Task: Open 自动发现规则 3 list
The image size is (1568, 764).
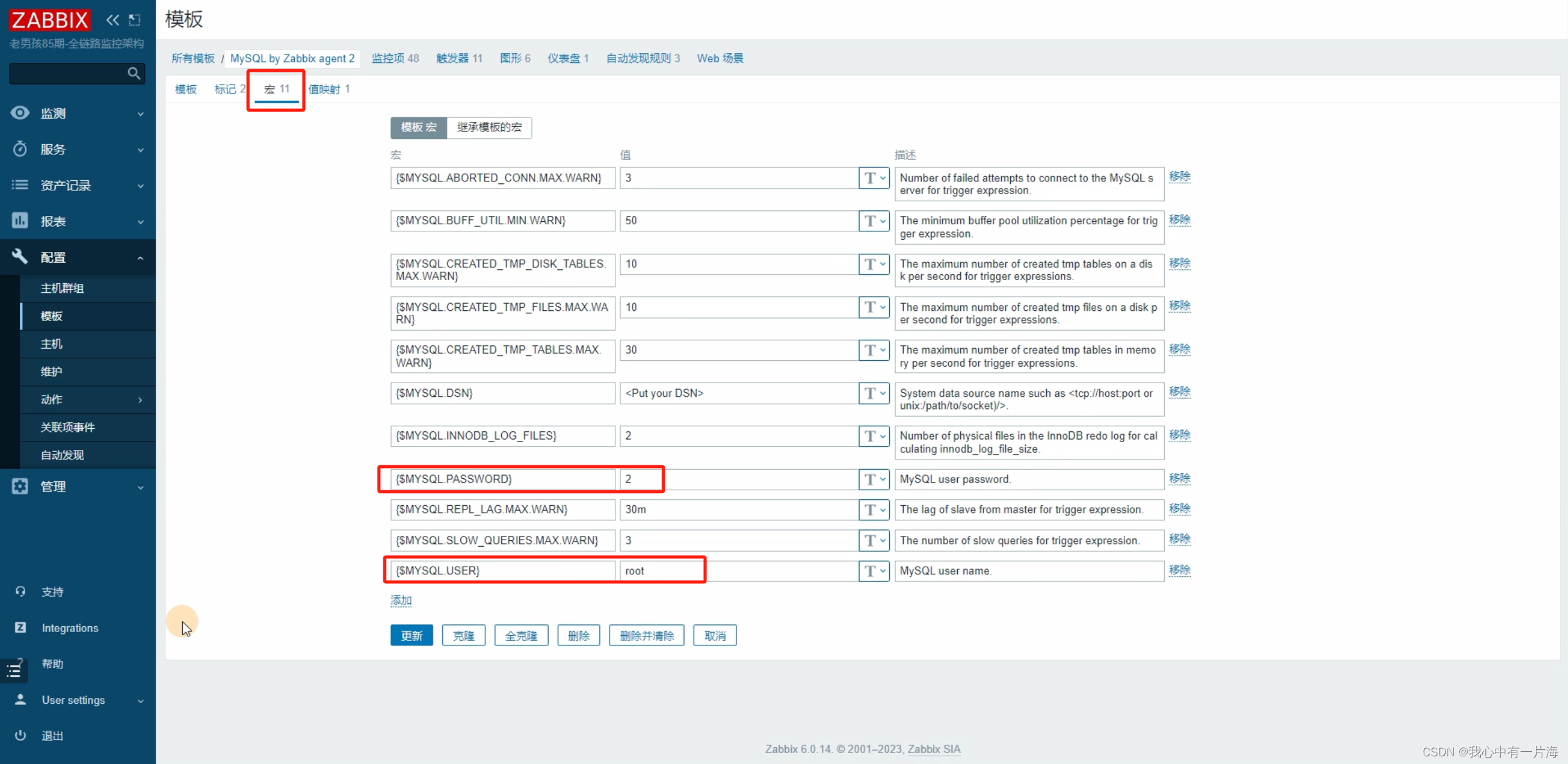Action: coord(643,58)
